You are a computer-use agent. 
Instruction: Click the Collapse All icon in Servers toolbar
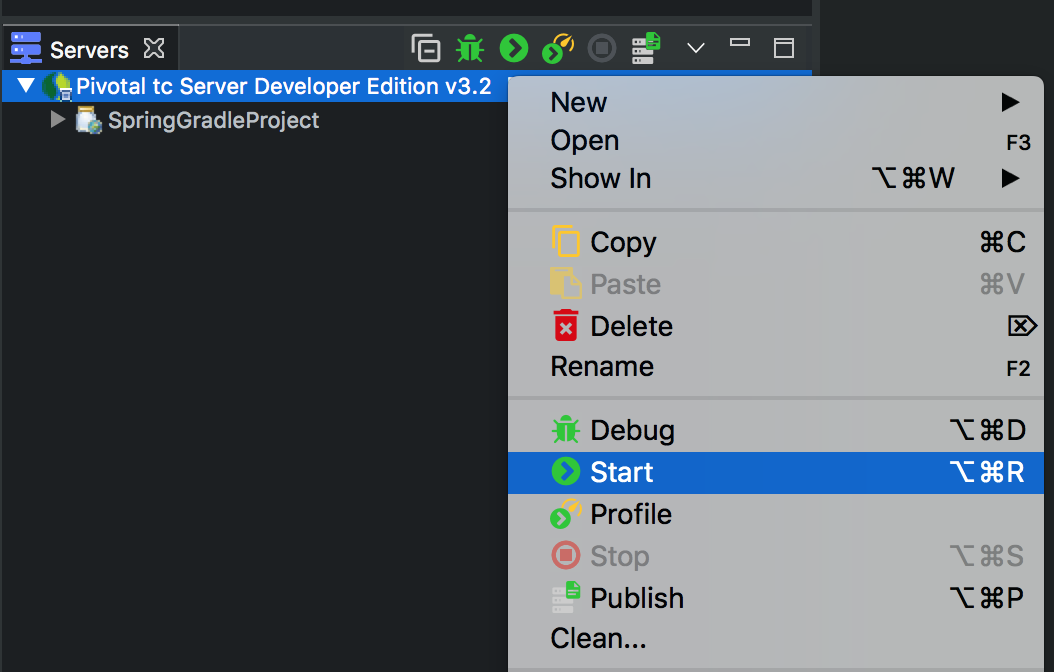coord(426,48)
